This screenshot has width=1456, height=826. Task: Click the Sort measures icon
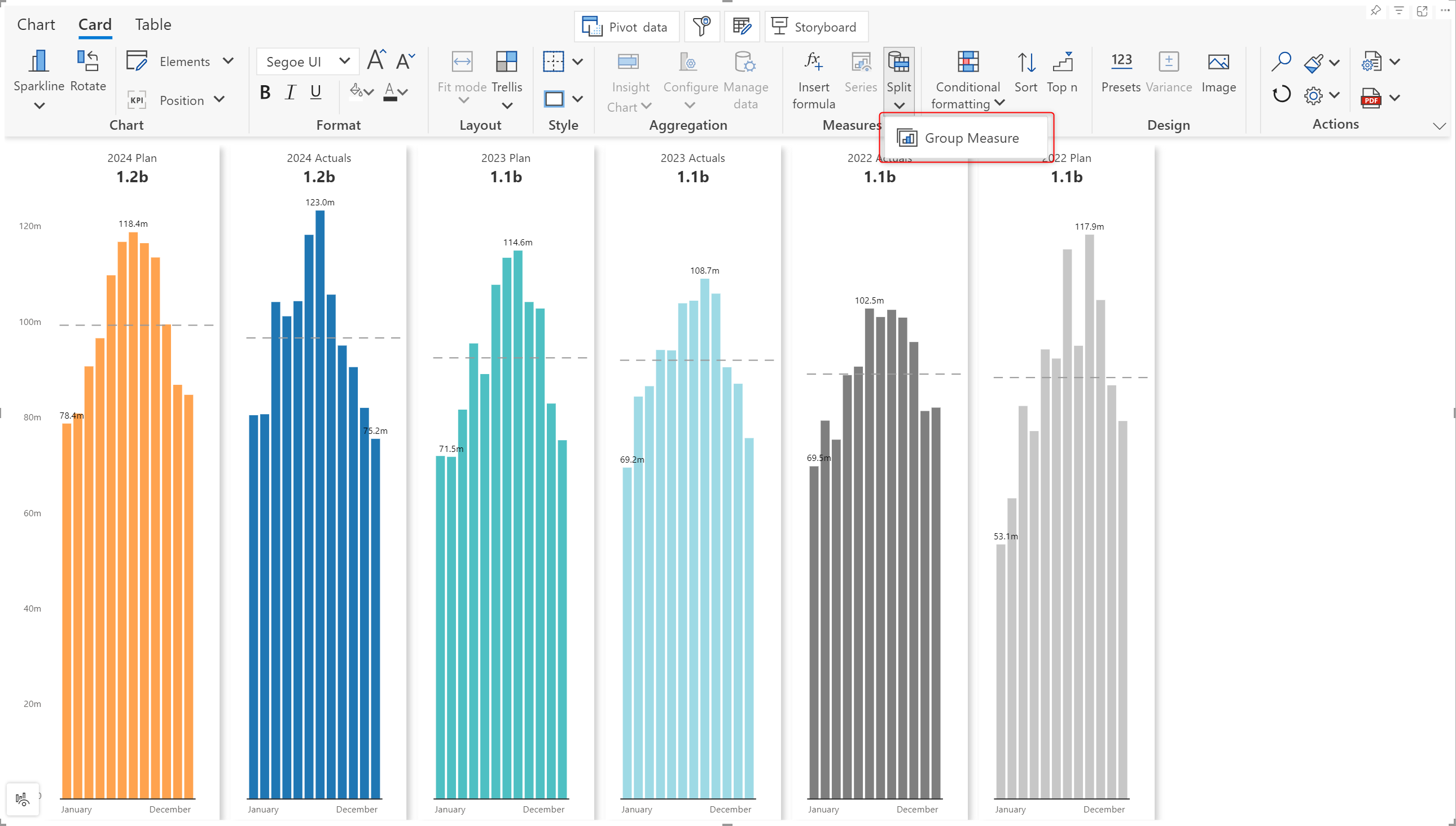click(x=1025, y=63)
